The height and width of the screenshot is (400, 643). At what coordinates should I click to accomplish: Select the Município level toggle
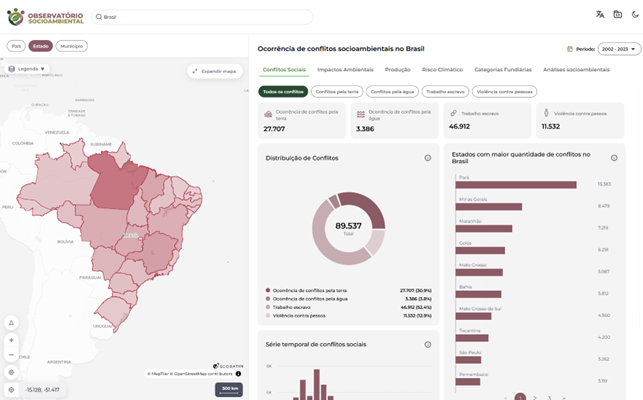coord(71,46)
